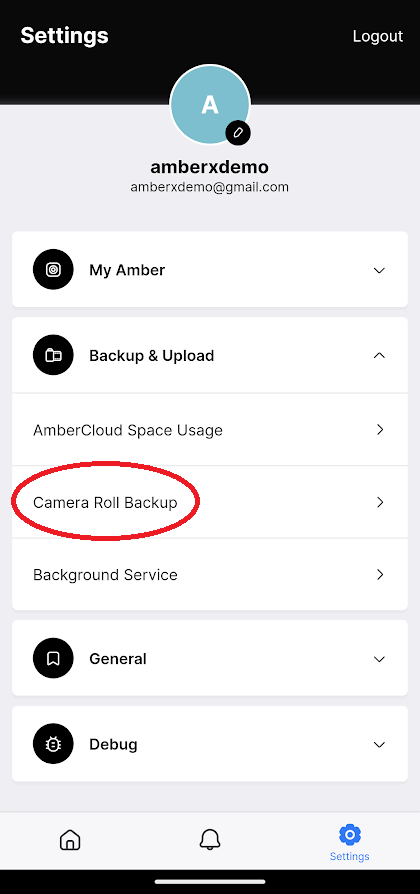
Task: Tap the Backup & Upload folder icon
Action: click(x=53, y=355)
